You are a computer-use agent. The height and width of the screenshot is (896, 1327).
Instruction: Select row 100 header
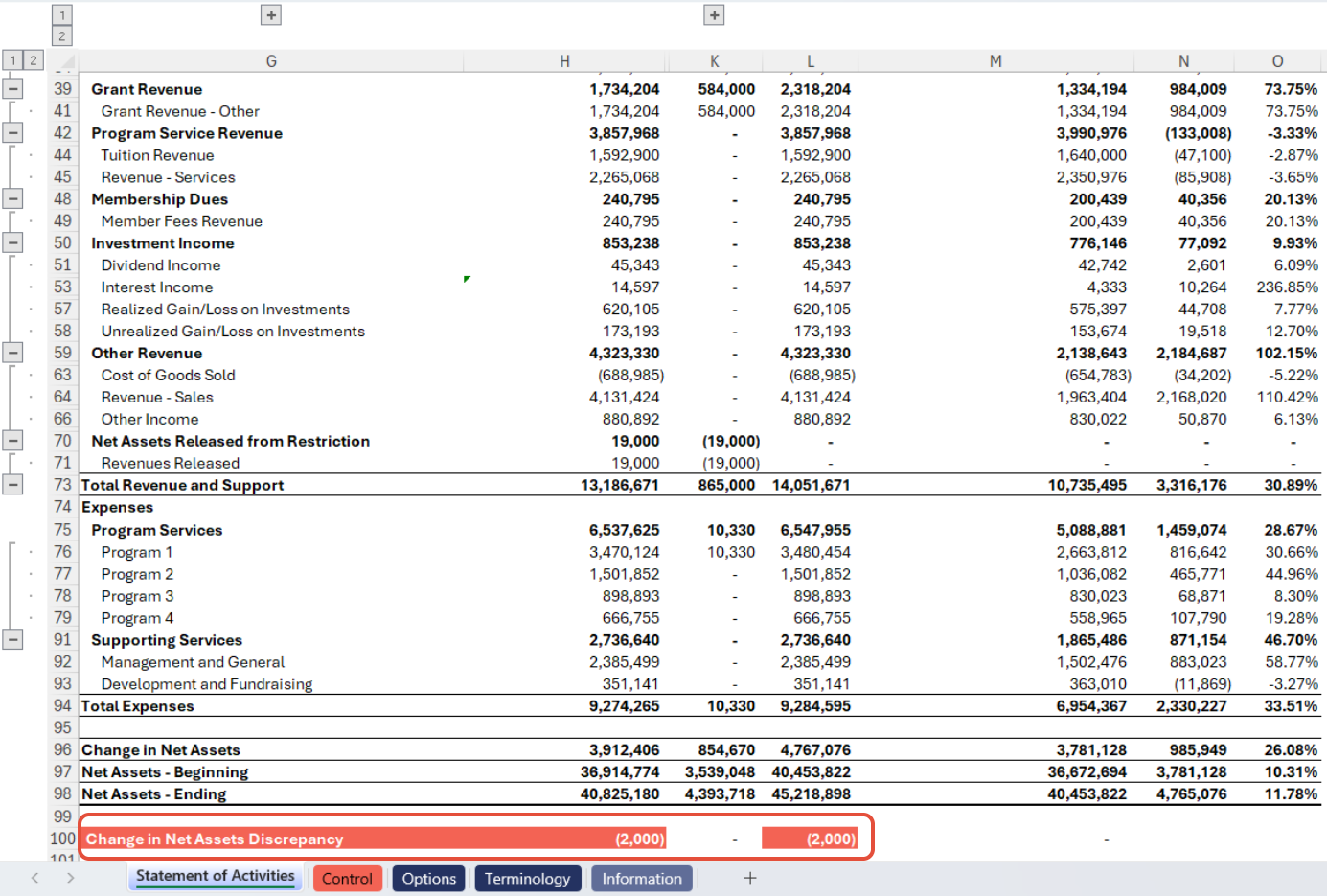point(63,839)
